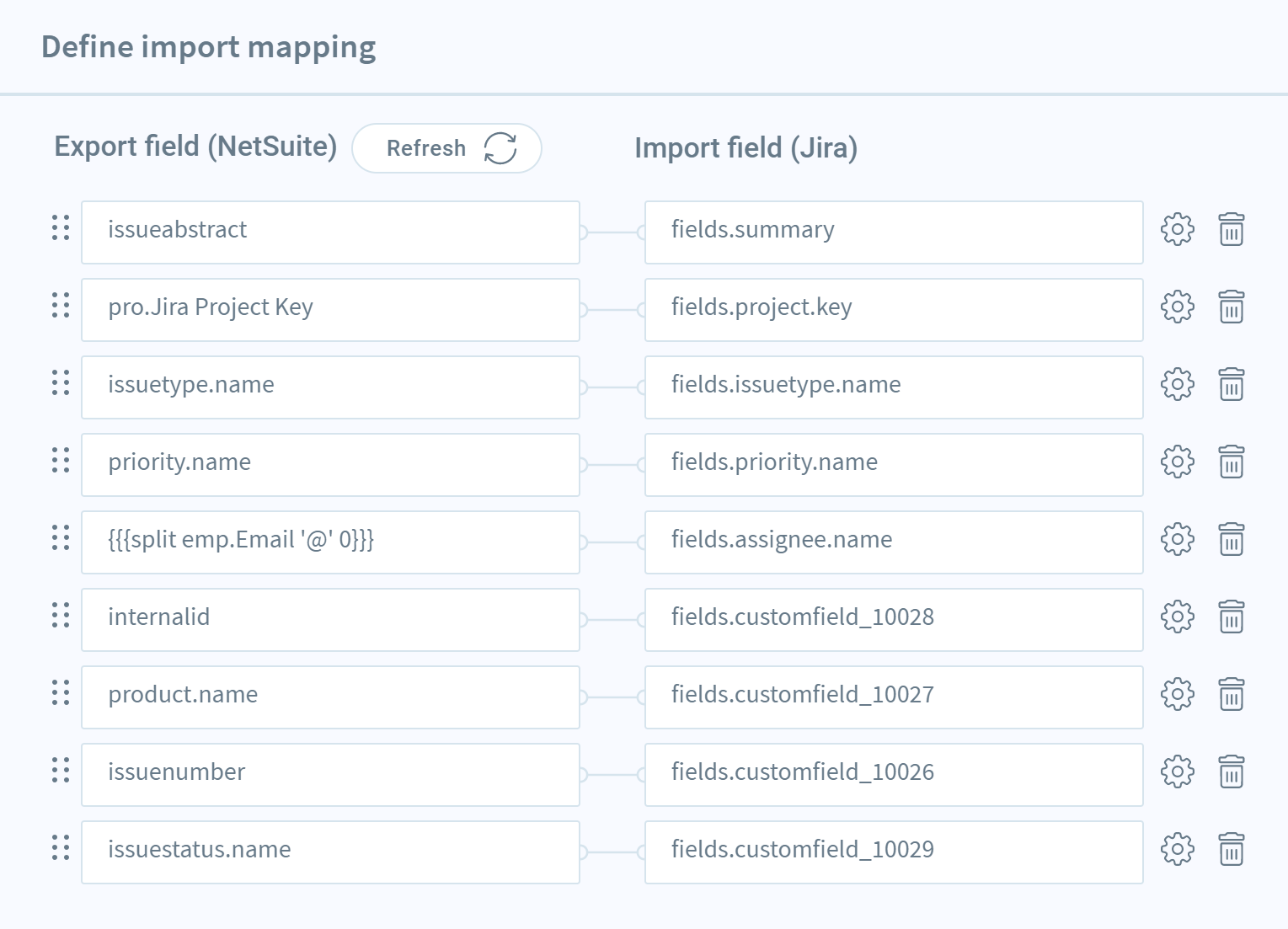The height and width of the screenshot is (929, 1288).
Task: Grab the drag handle for issueabstract row
Action: tap(61, 227)
